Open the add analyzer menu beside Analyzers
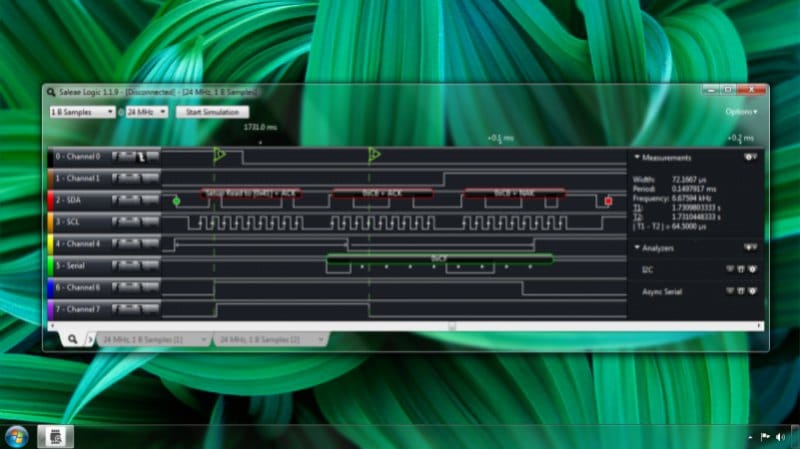 click(750, 248)
